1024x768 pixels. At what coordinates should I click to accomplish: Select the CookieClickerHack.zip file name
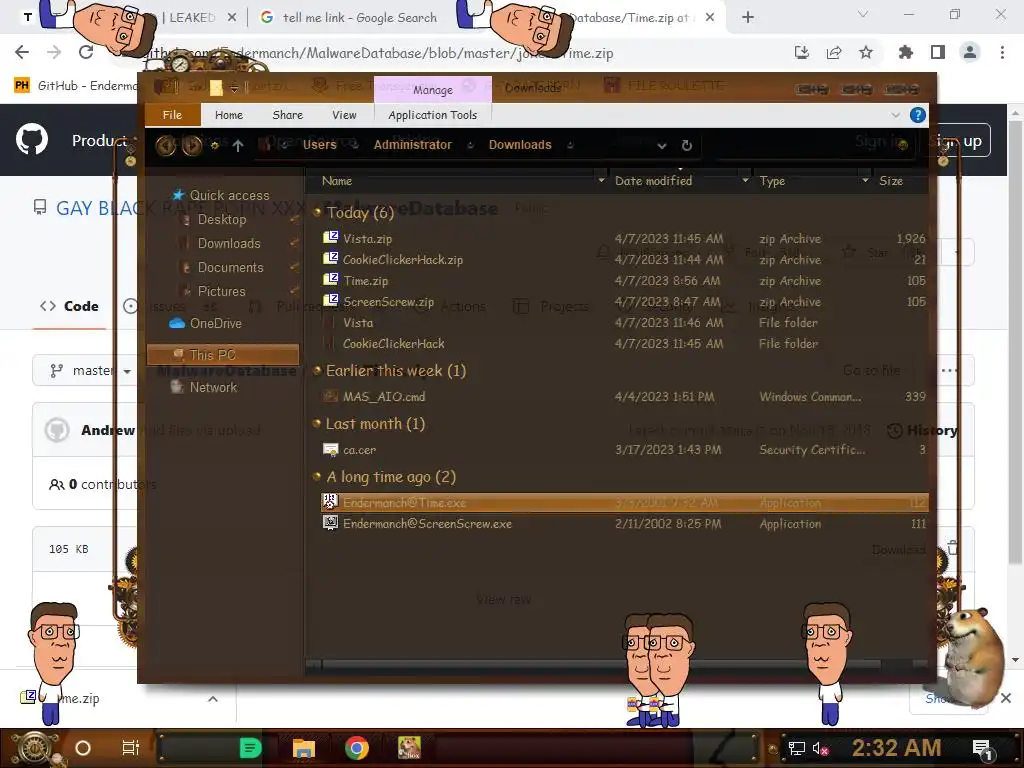pyautogui.click(x=403, y=259)
